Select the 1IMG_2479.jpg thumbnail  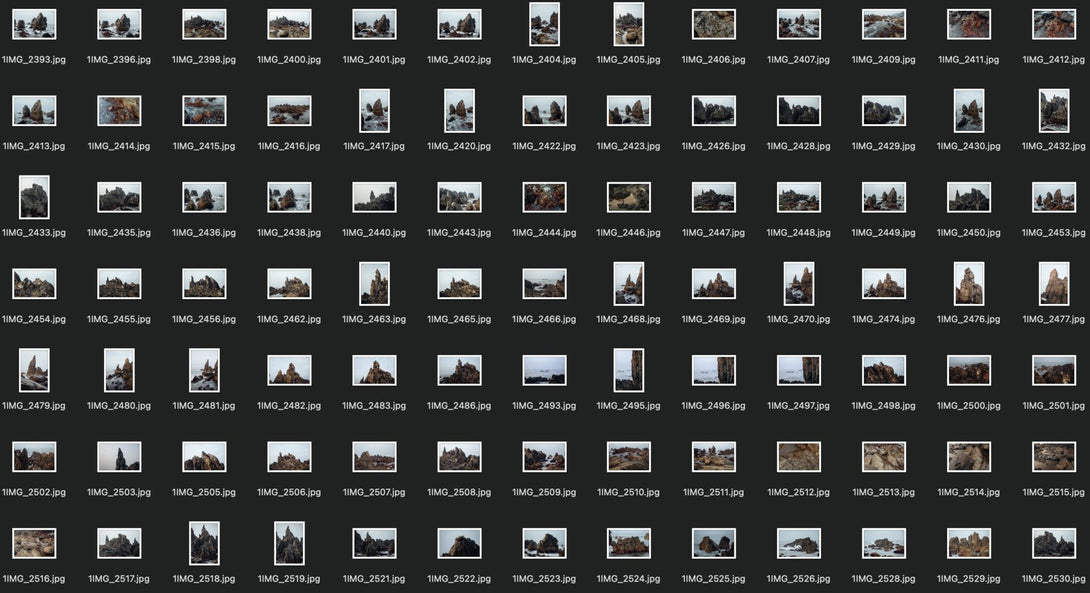point(34,371)
